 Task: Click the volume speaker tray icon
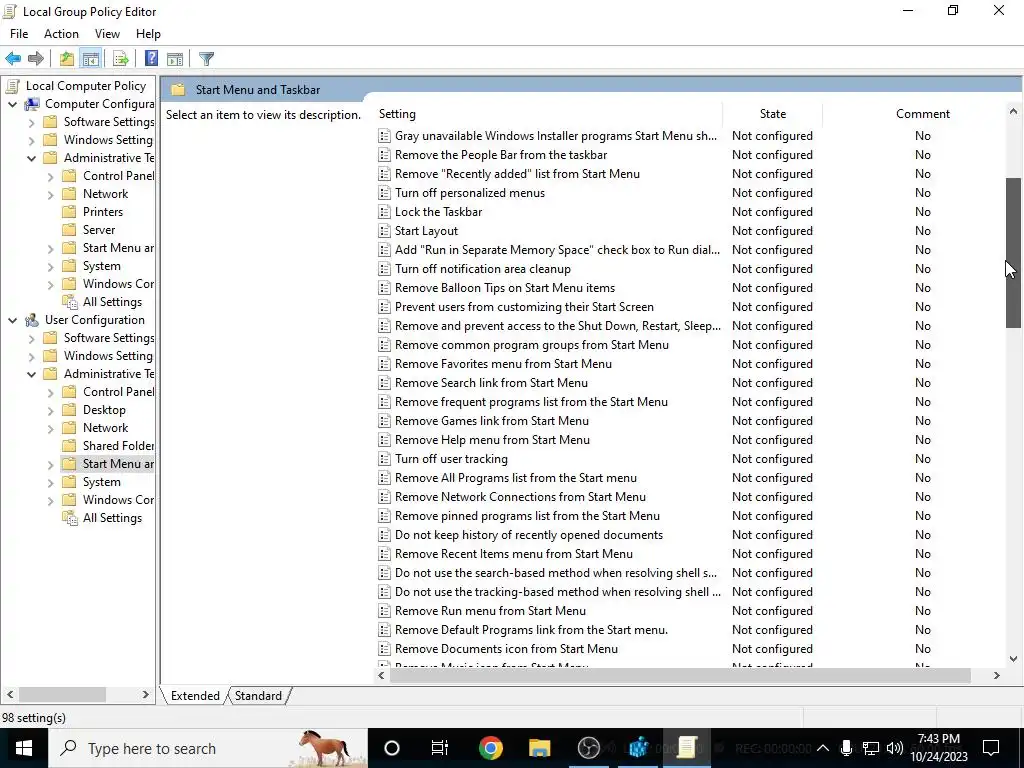(x=895, y=748)
